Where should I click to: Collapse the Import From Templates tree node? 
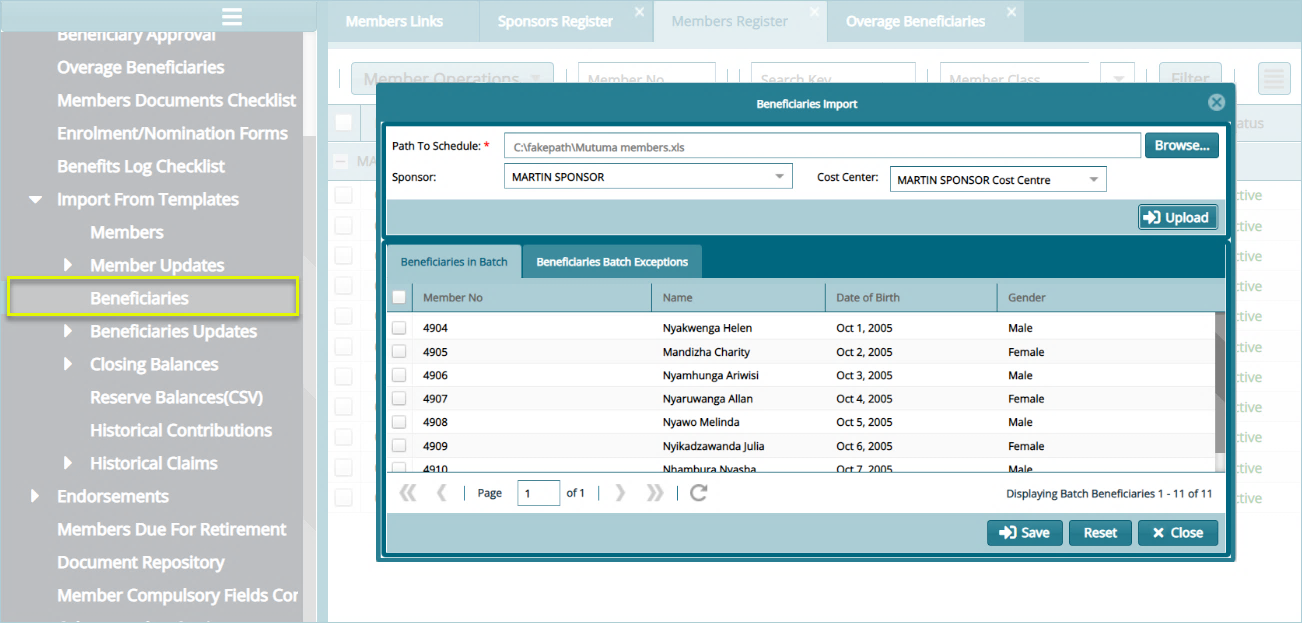[x=36, y=200]
